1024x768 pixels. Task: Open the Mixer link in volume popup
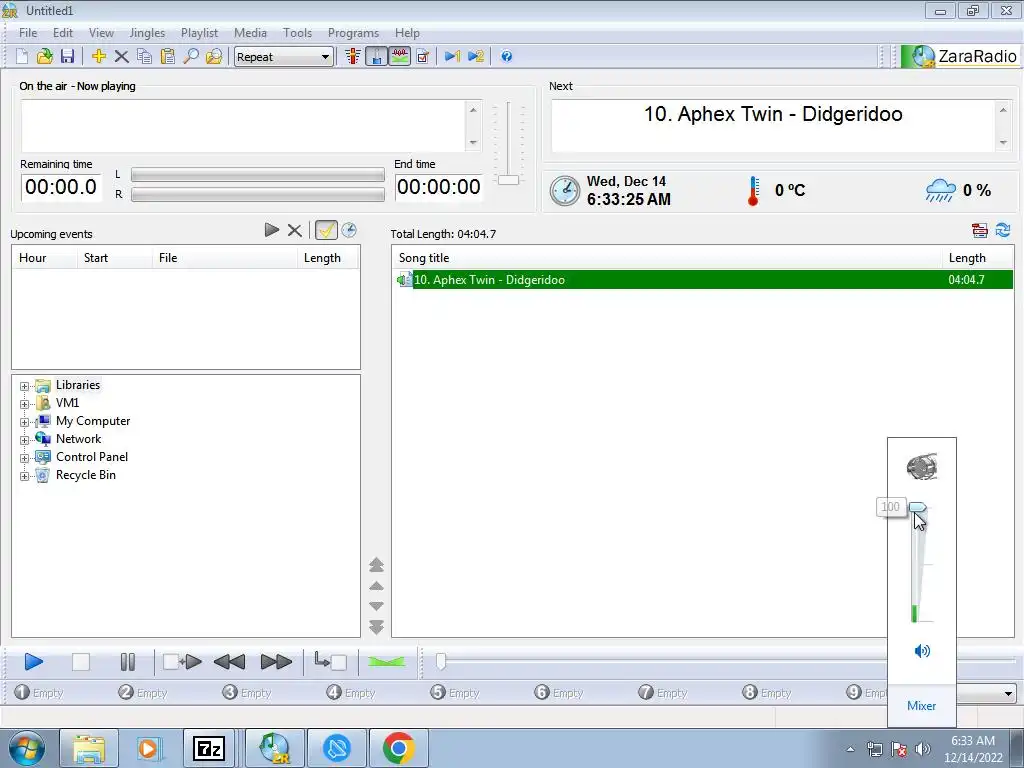(921, 705)
